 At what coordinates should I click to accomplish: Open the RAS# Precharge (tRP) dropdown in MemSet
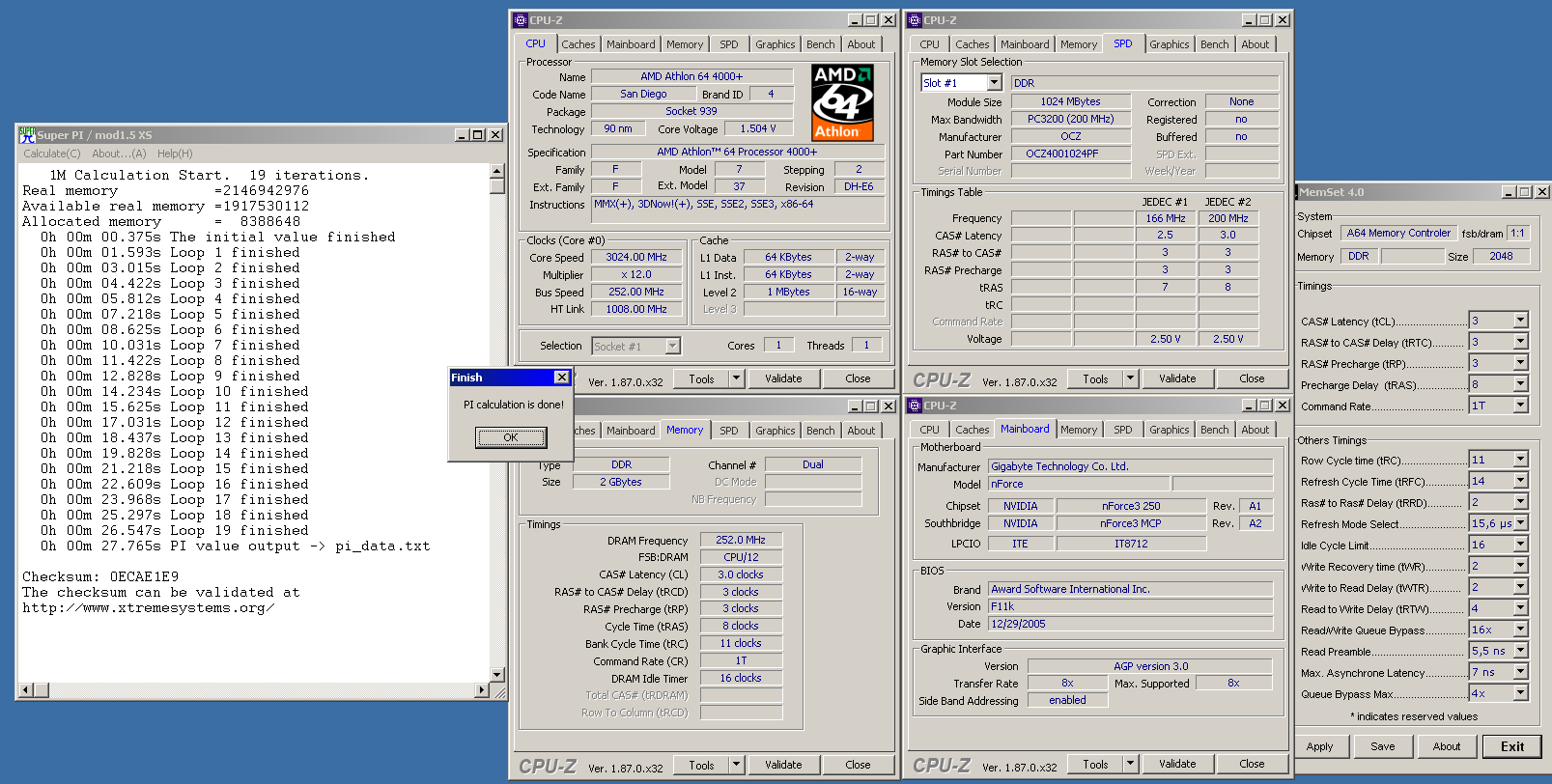click(x=1520, y=363)
